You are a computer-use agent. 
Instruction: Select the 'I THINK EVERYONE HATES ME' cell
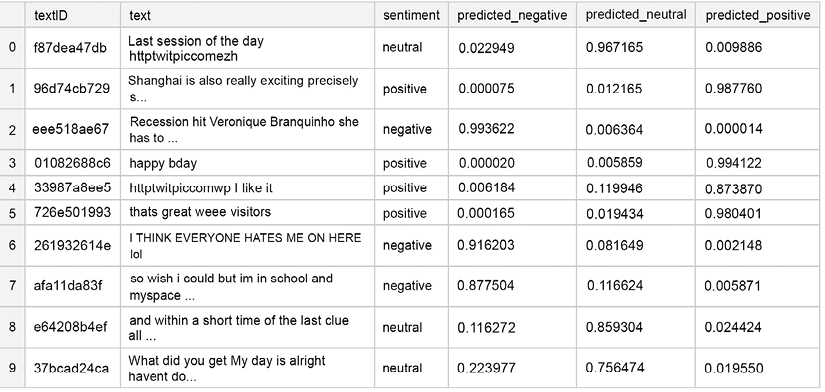coord(247,245)
